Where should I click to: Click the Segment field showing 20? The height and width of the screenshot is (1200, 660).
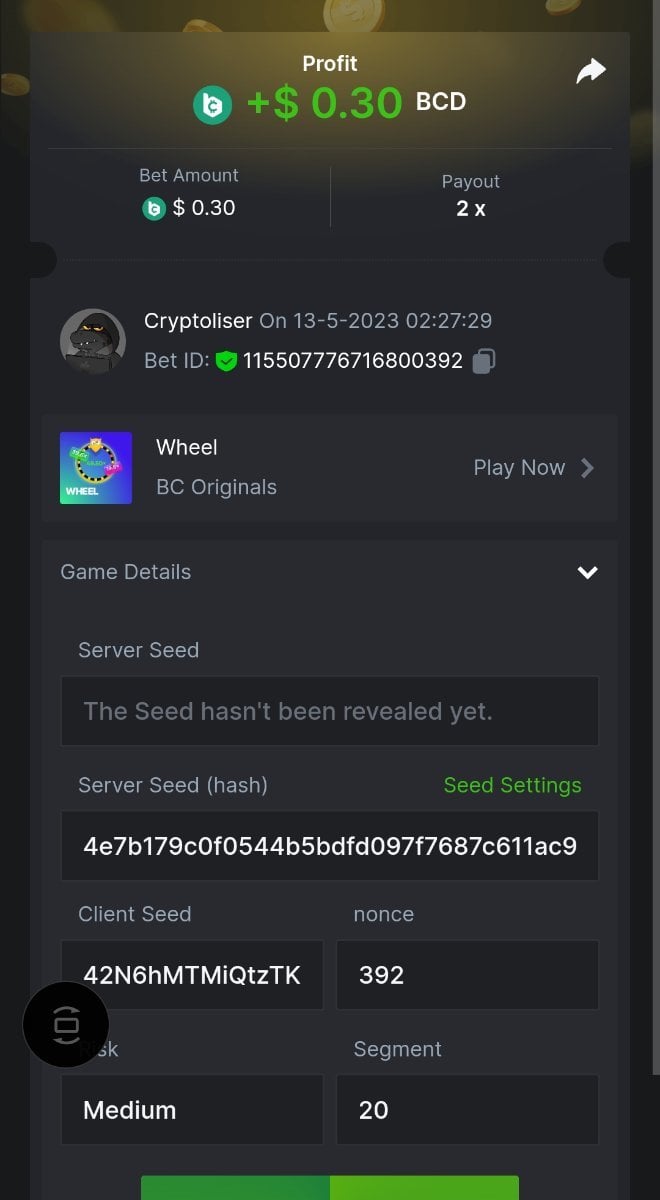coord(467,1110)
